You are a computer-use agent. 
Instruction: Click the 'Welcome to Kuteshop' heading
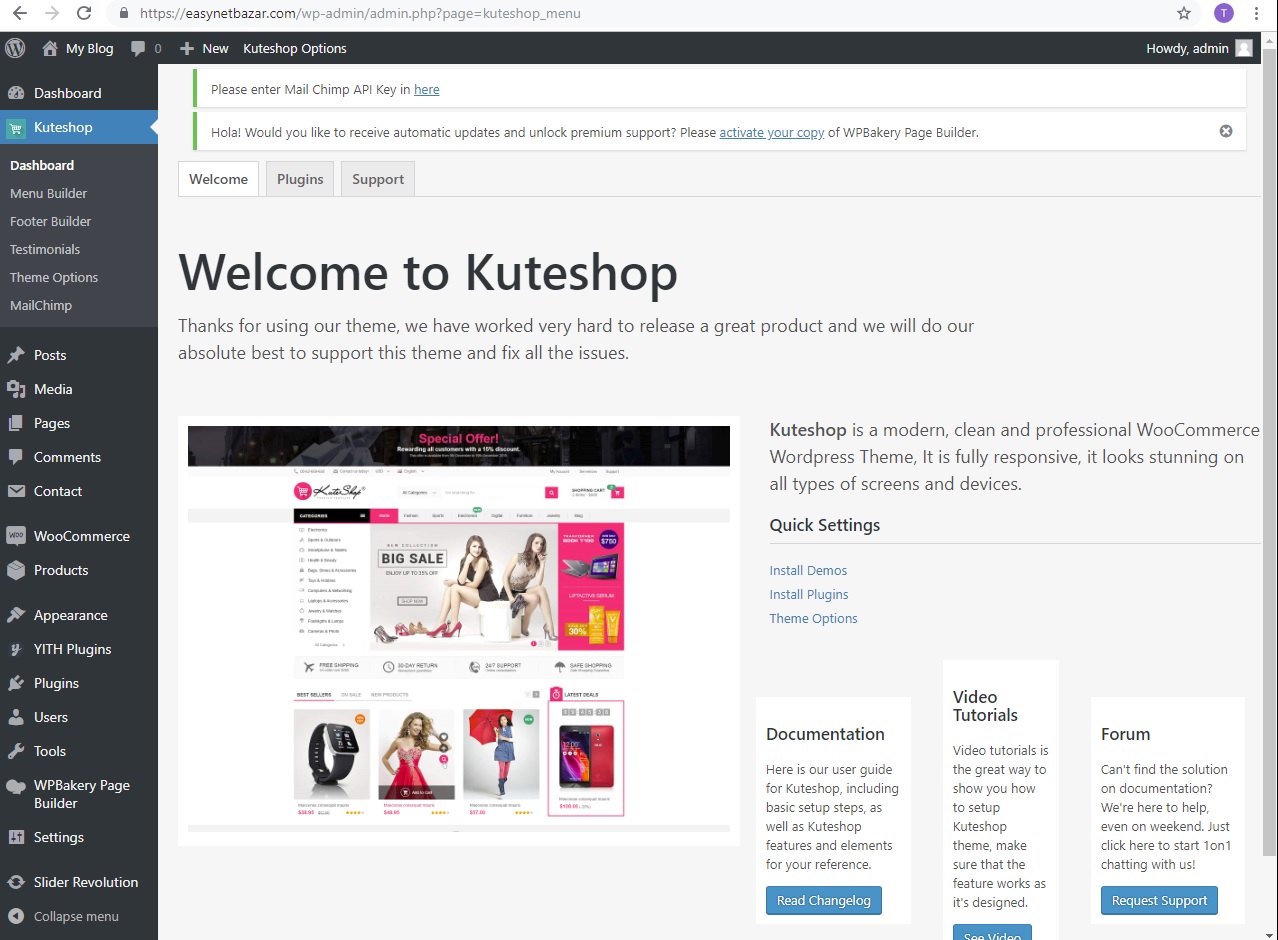(x=428, y=272)
